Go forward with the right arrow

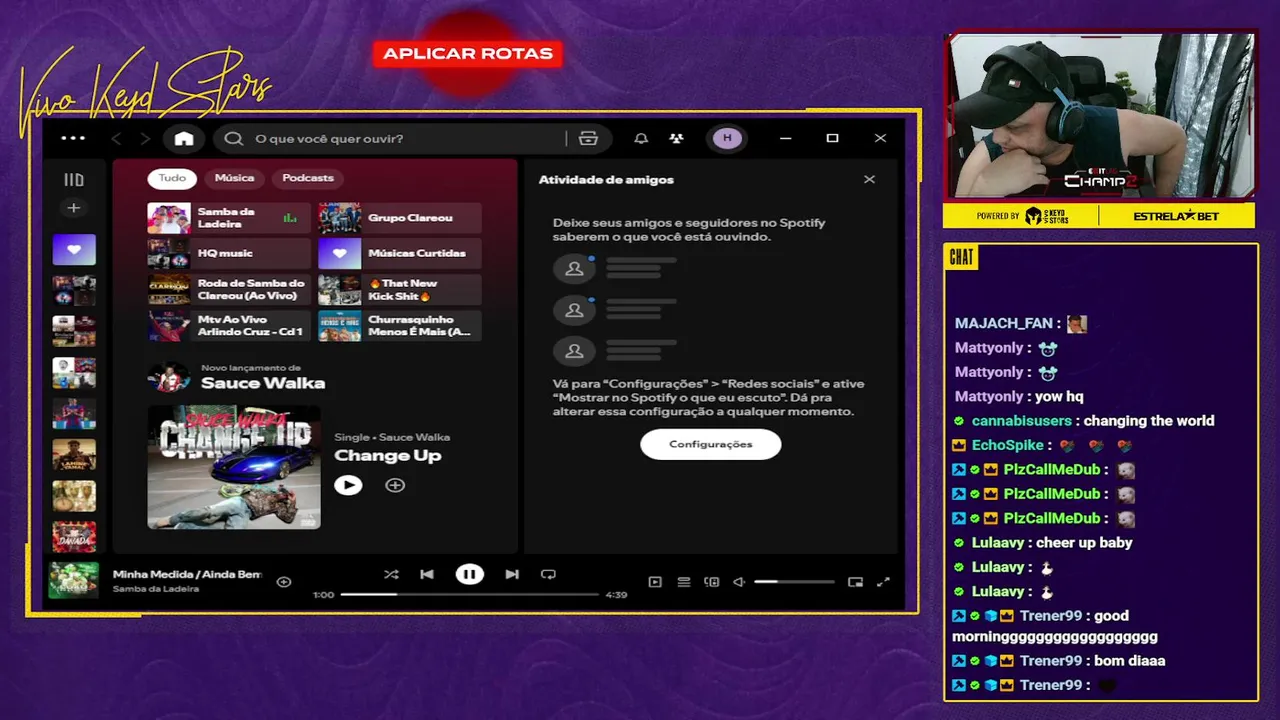pos(145,139)
